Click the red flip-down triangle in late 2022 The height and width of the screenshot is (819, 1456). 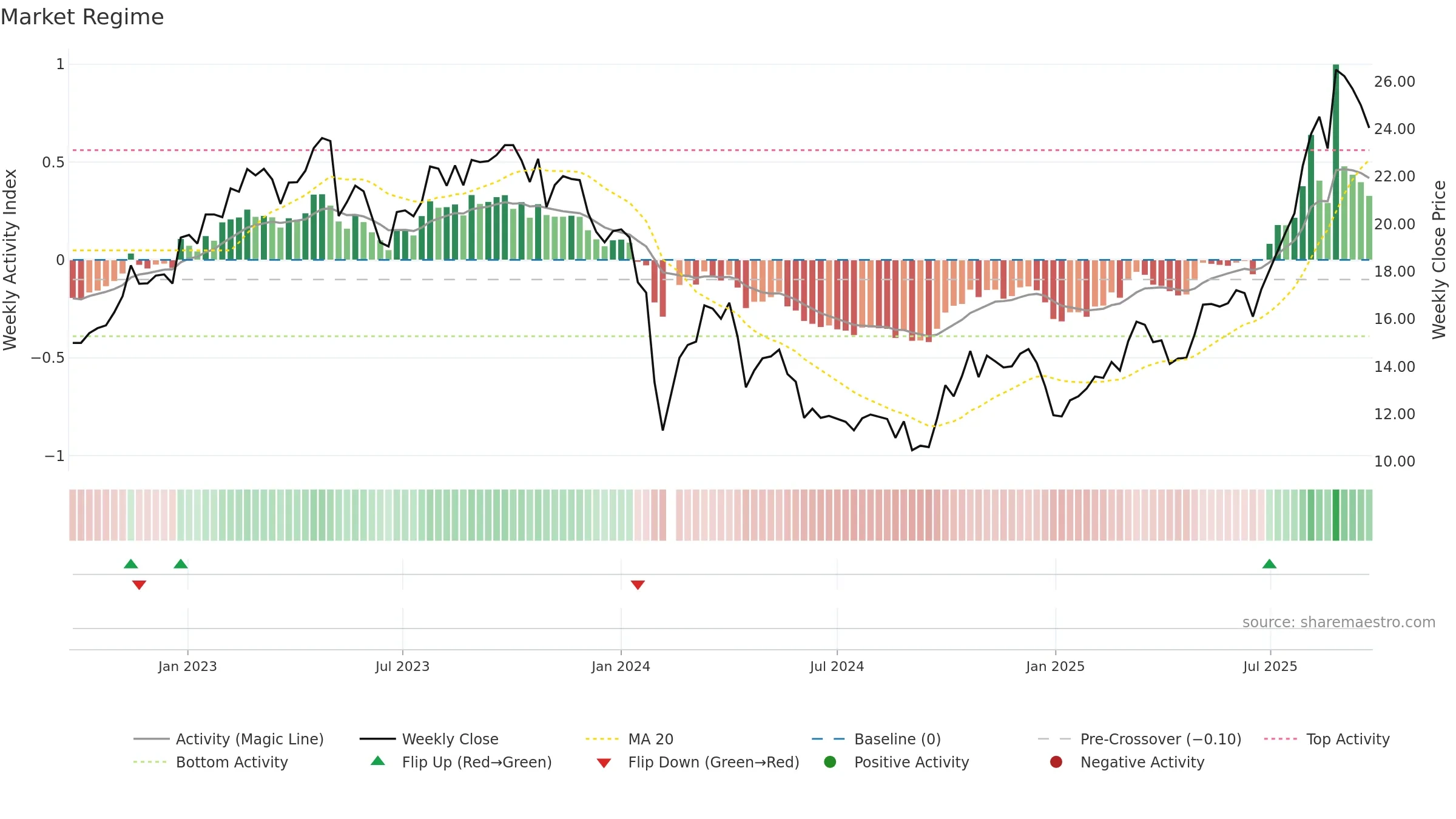139,585
